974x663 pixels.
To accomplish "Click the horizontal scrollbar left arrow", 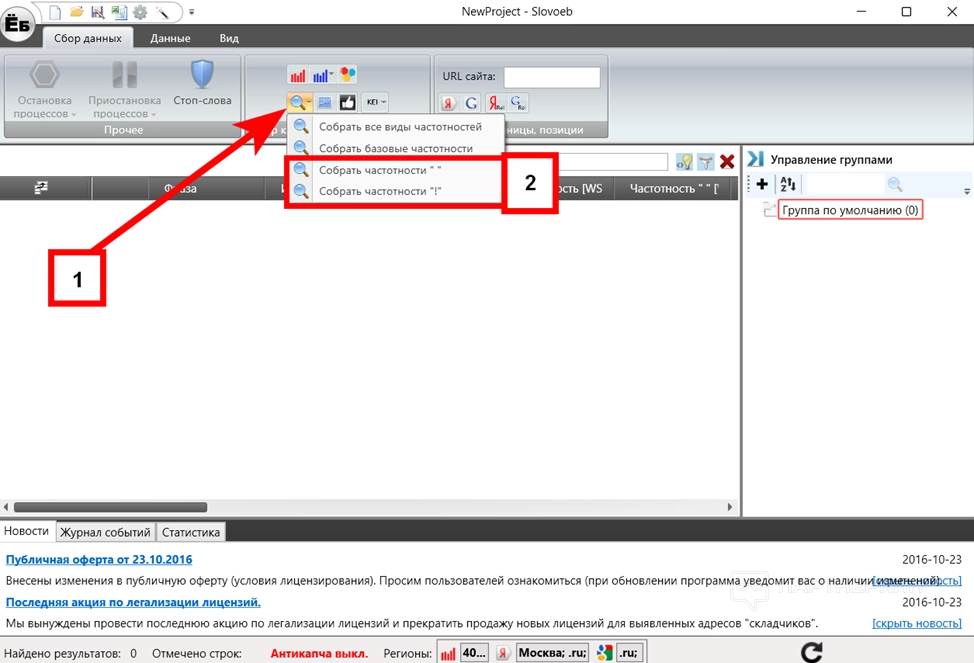I will coord(6,507).
